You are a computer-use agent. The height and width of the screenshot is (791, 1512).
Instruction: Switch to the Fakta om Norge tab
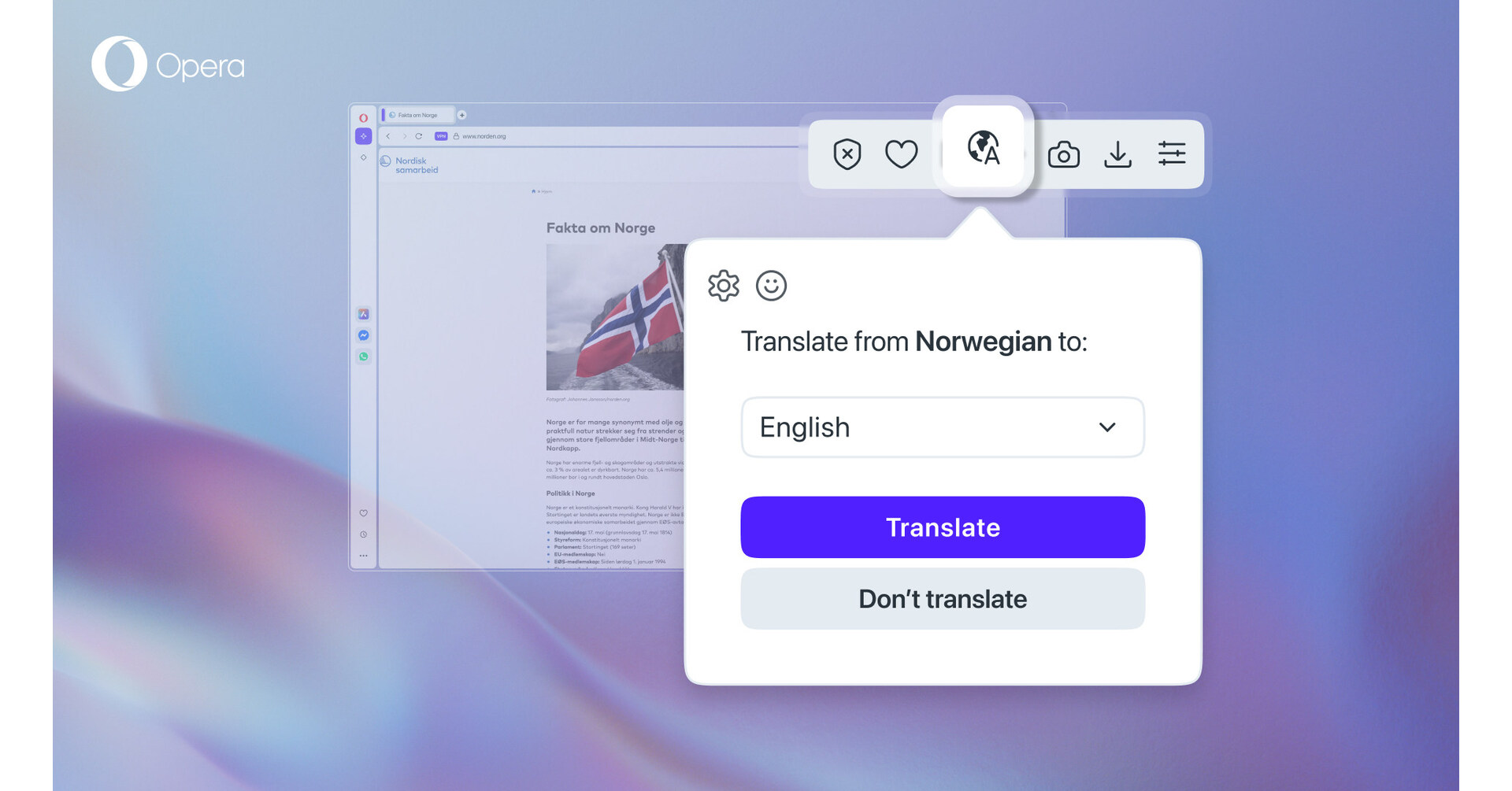(415, 115)
